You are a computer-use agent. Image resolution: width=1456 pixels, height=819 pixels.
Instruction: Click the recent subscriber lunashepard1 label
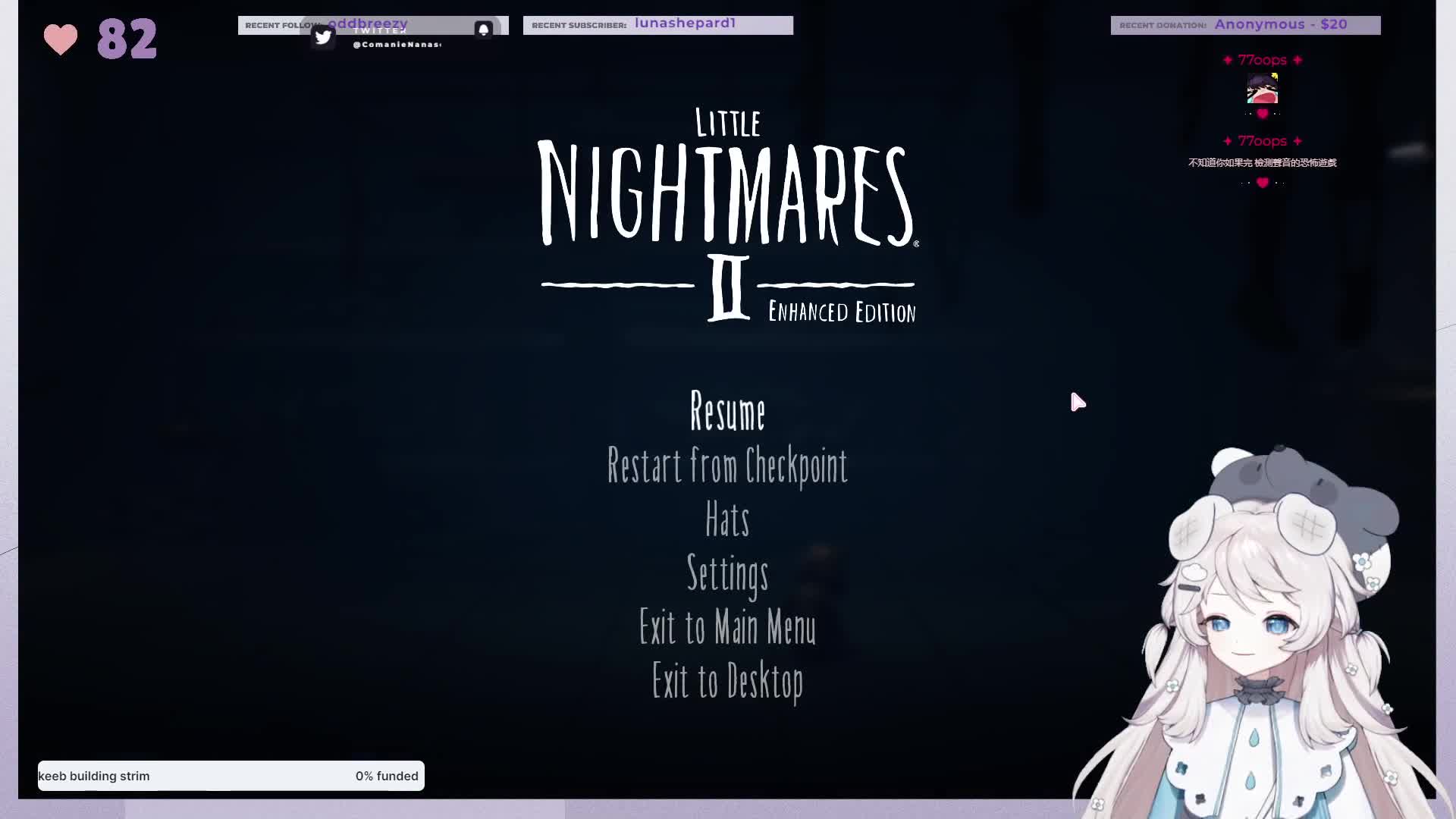pos(658,25)
